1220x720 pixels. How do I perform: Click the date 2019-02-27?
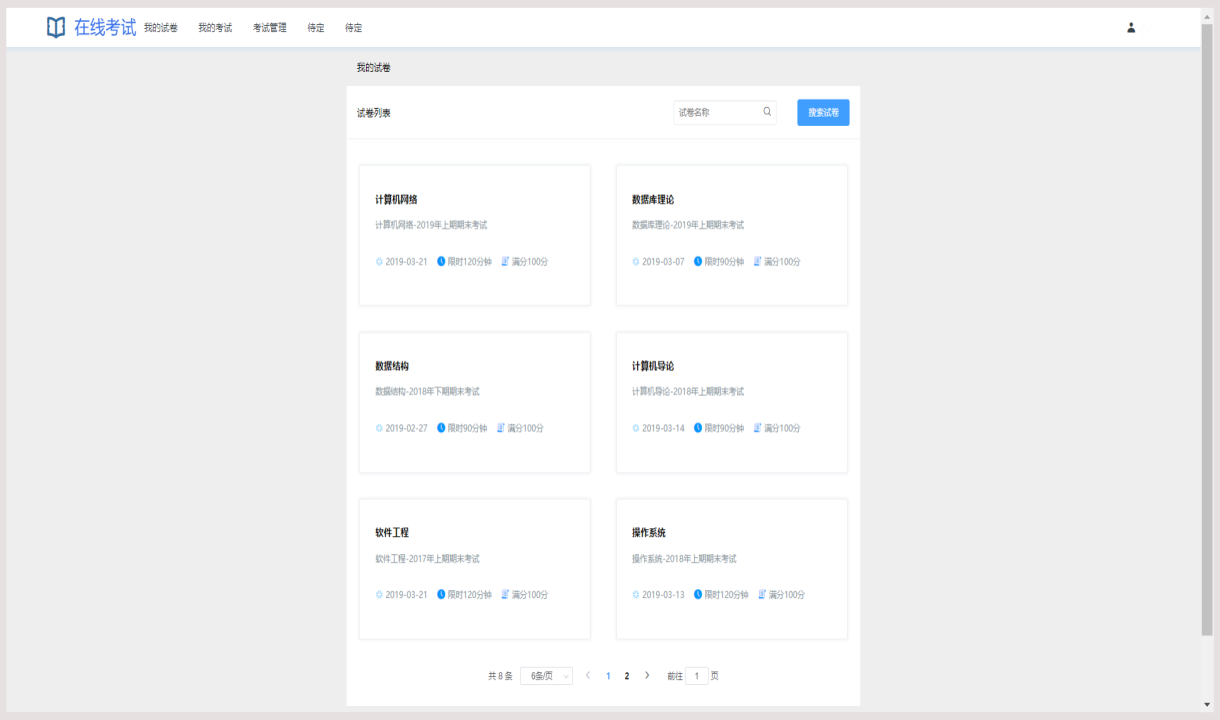click(406, 428)
